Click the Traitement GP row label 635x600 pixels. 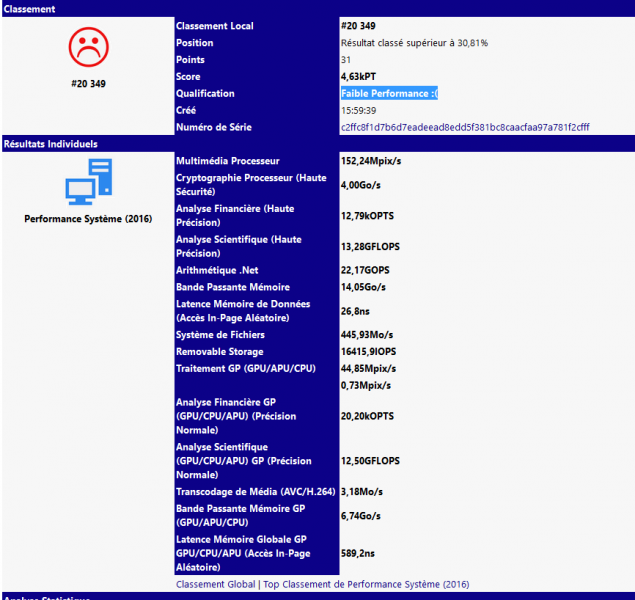click(246, 369)
